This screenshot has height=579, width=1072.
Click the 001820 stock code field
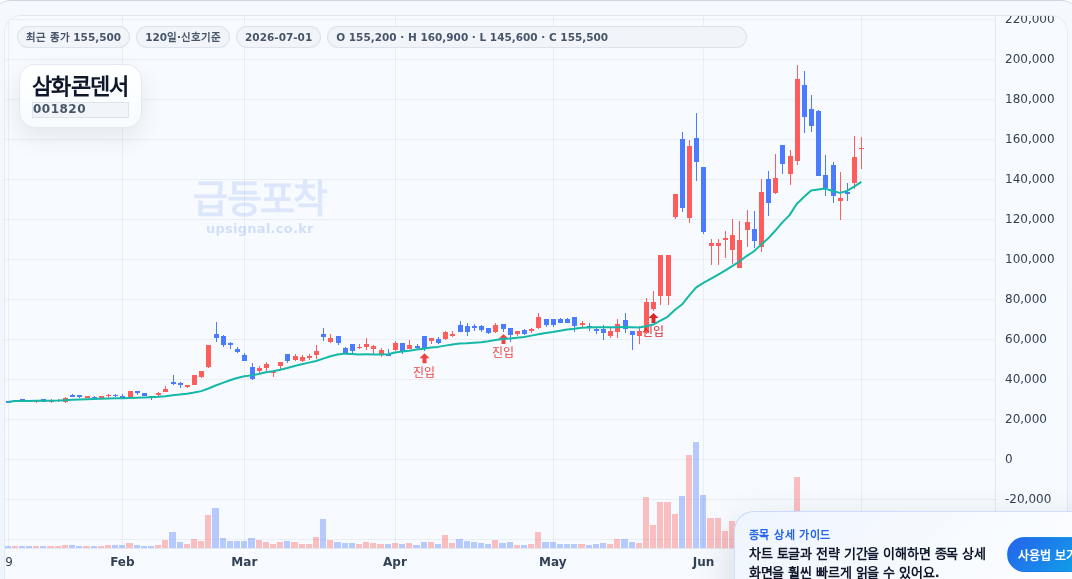tap(81, 109)
